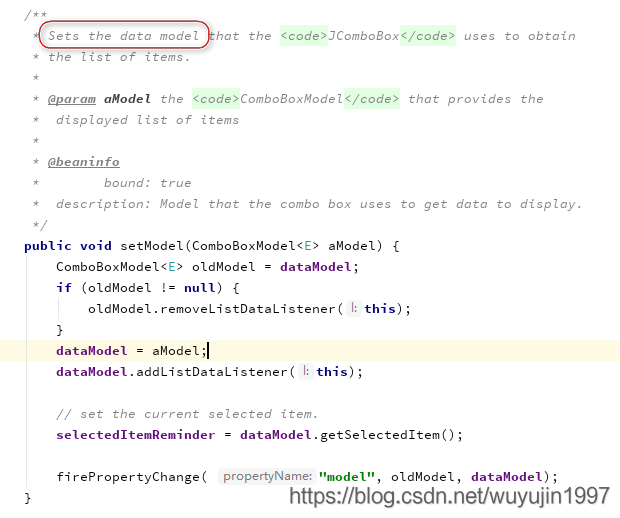Click the opening <code> tag before JComboBox
620x518 pixels.
304,36
